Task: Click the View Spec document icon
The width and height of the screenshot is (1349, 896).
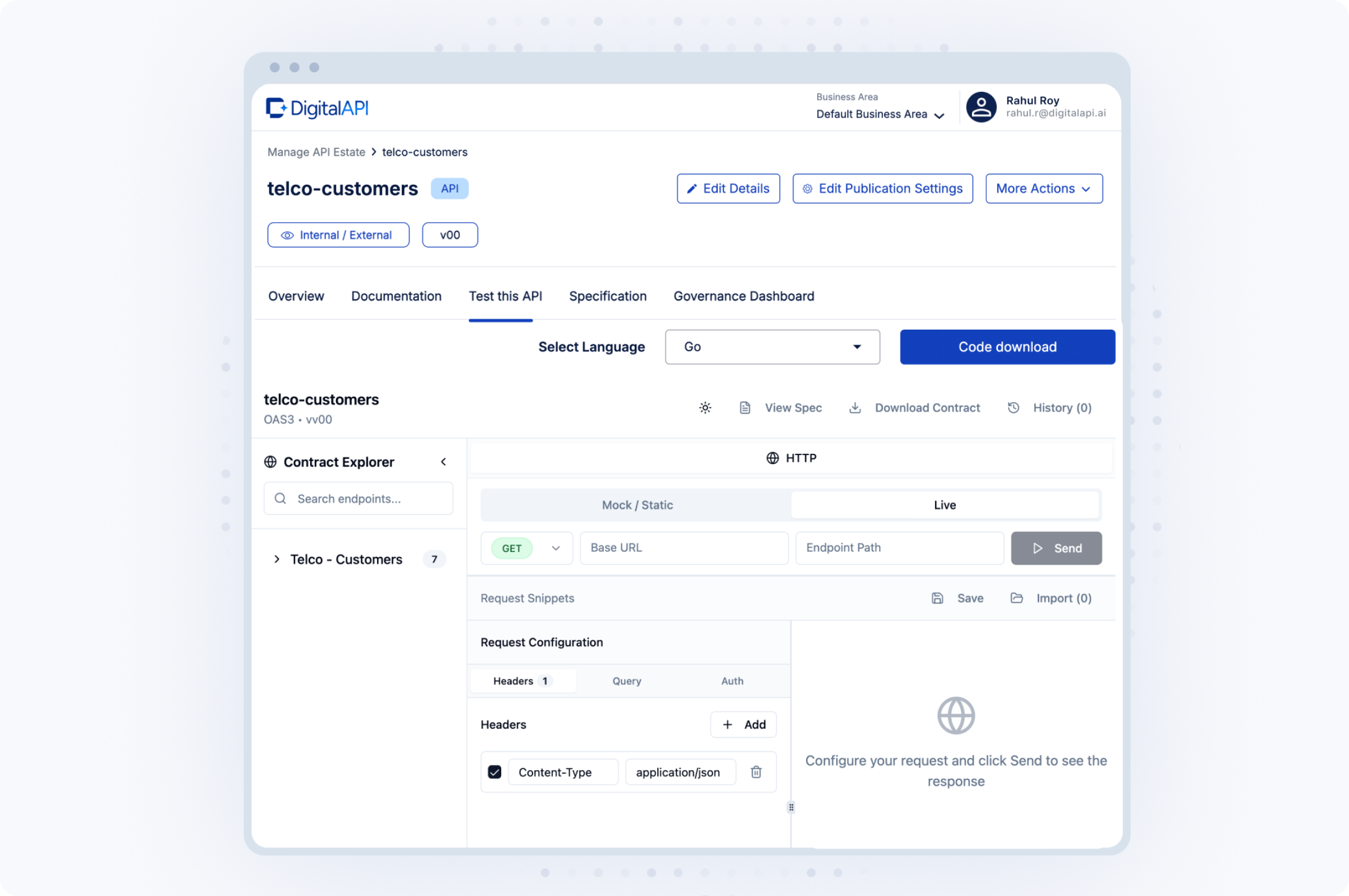Action: tap(745, 408)
